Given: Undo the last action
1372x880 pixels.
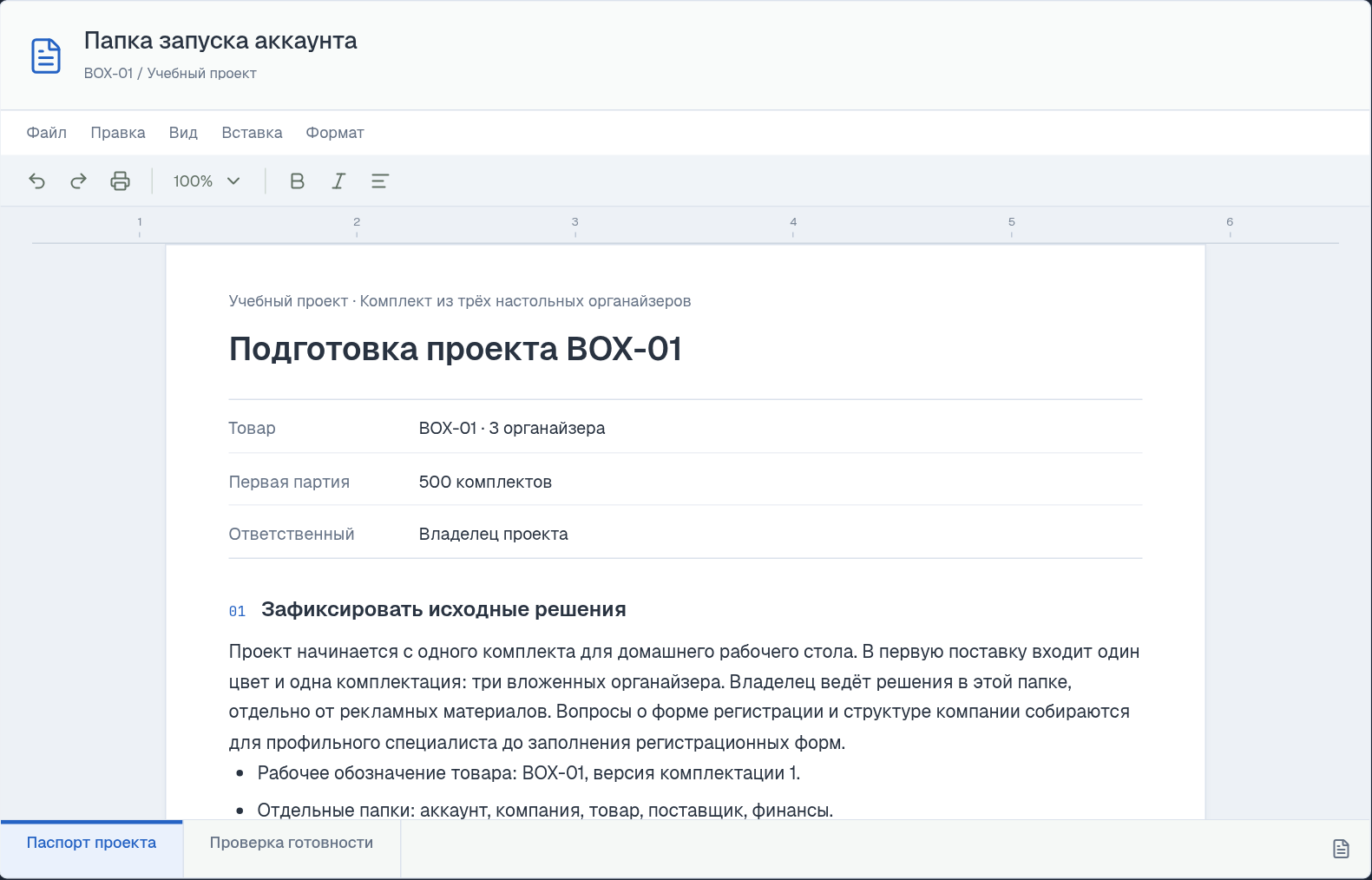Looking at the screenshot, I should tap(36, 181).
